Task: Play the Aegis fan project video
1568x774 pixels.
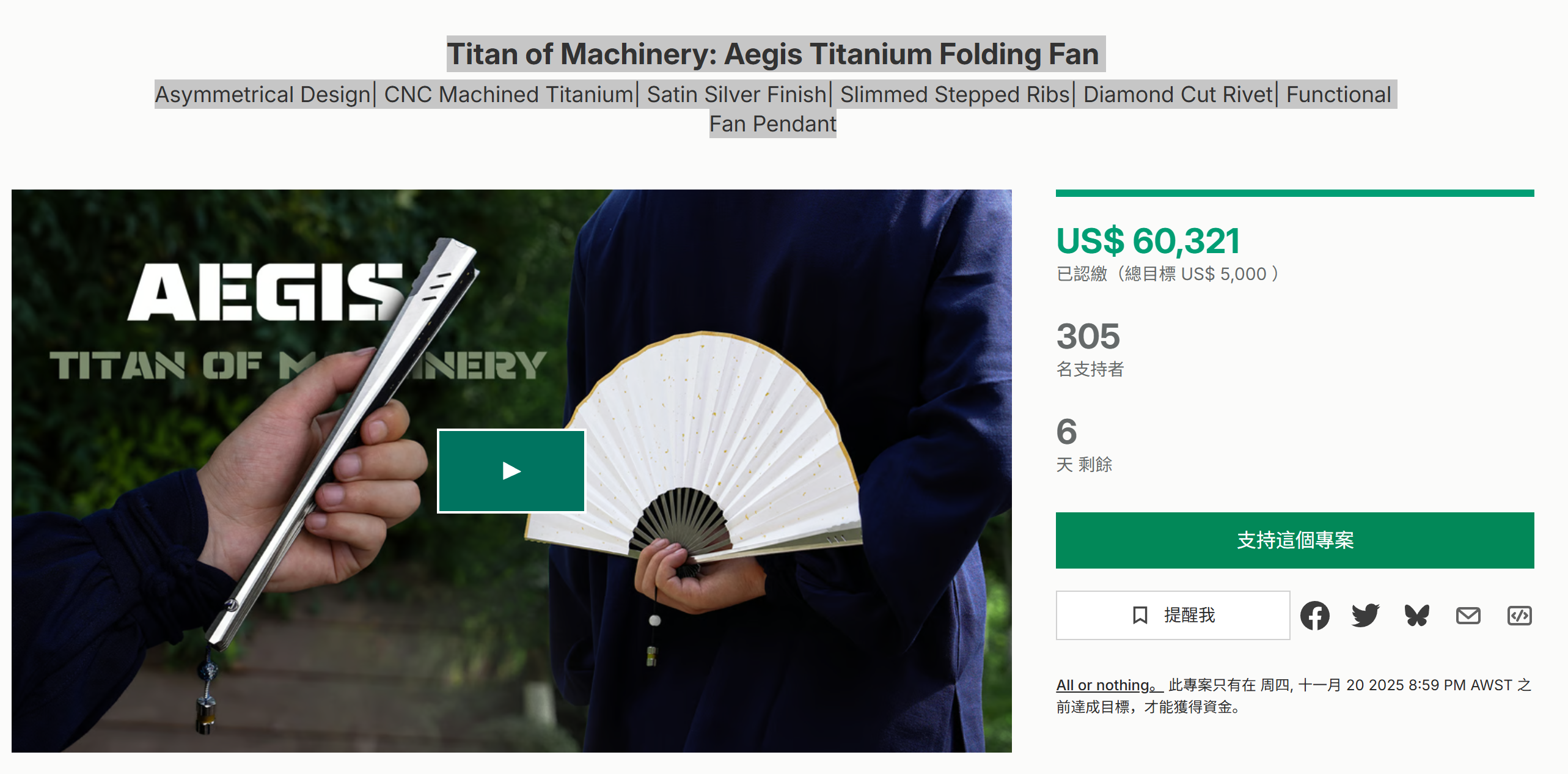Action: (511, 471)
